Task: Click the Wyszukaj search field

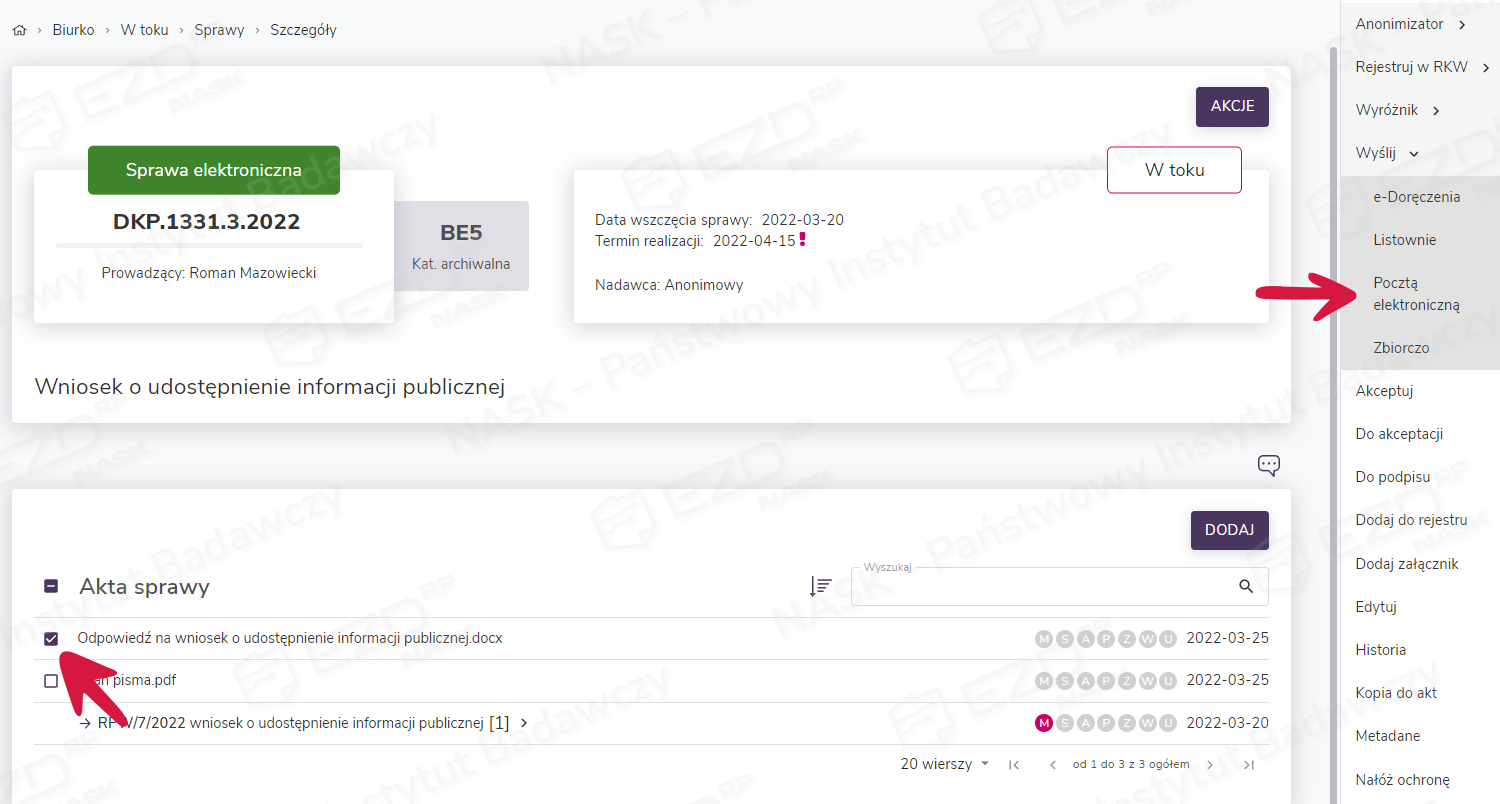Action: tap(1040, 587)
